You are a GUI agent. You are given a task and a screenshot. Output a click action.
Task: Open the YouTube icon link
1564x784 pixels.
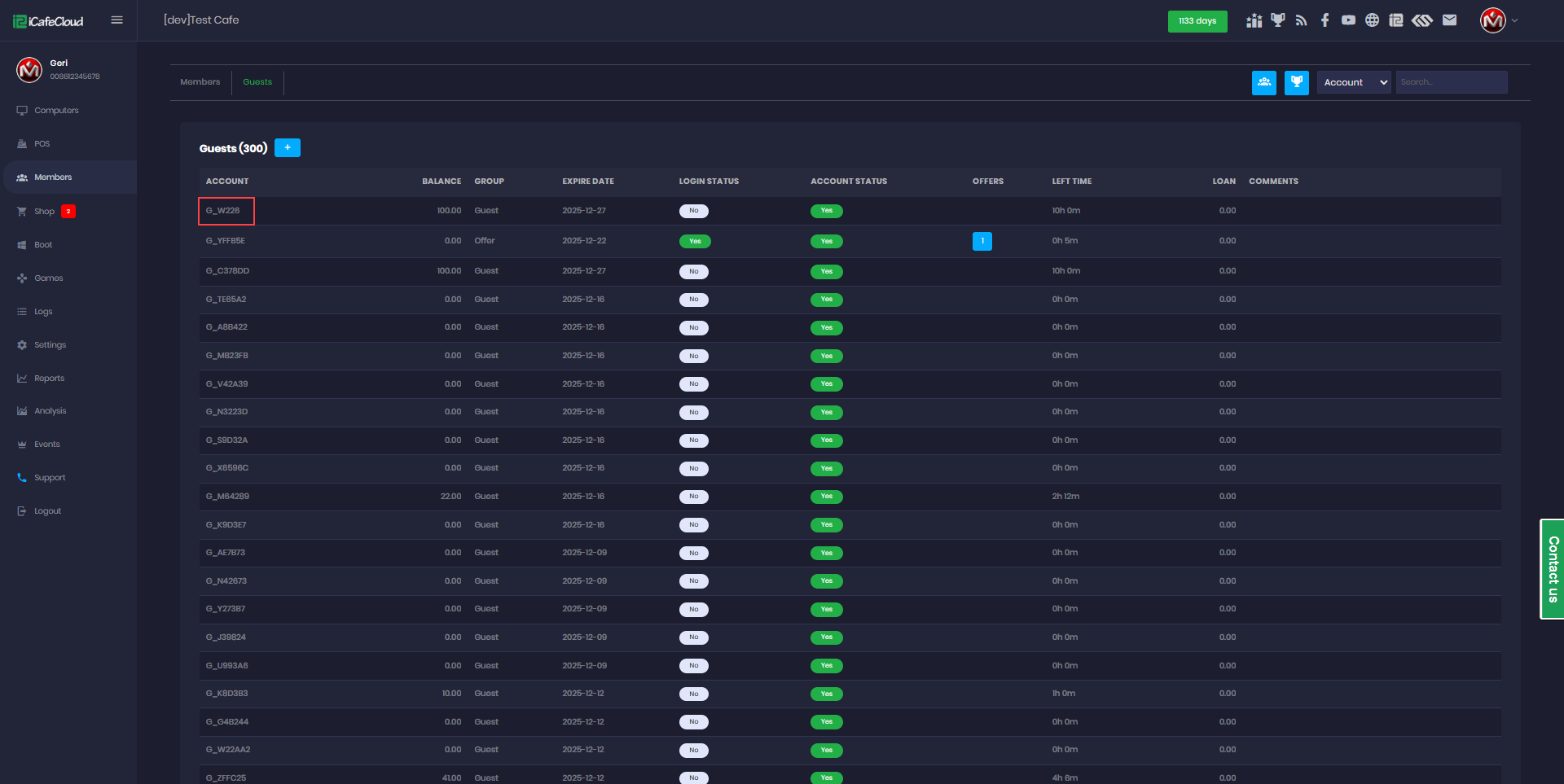coord(1348,20)
